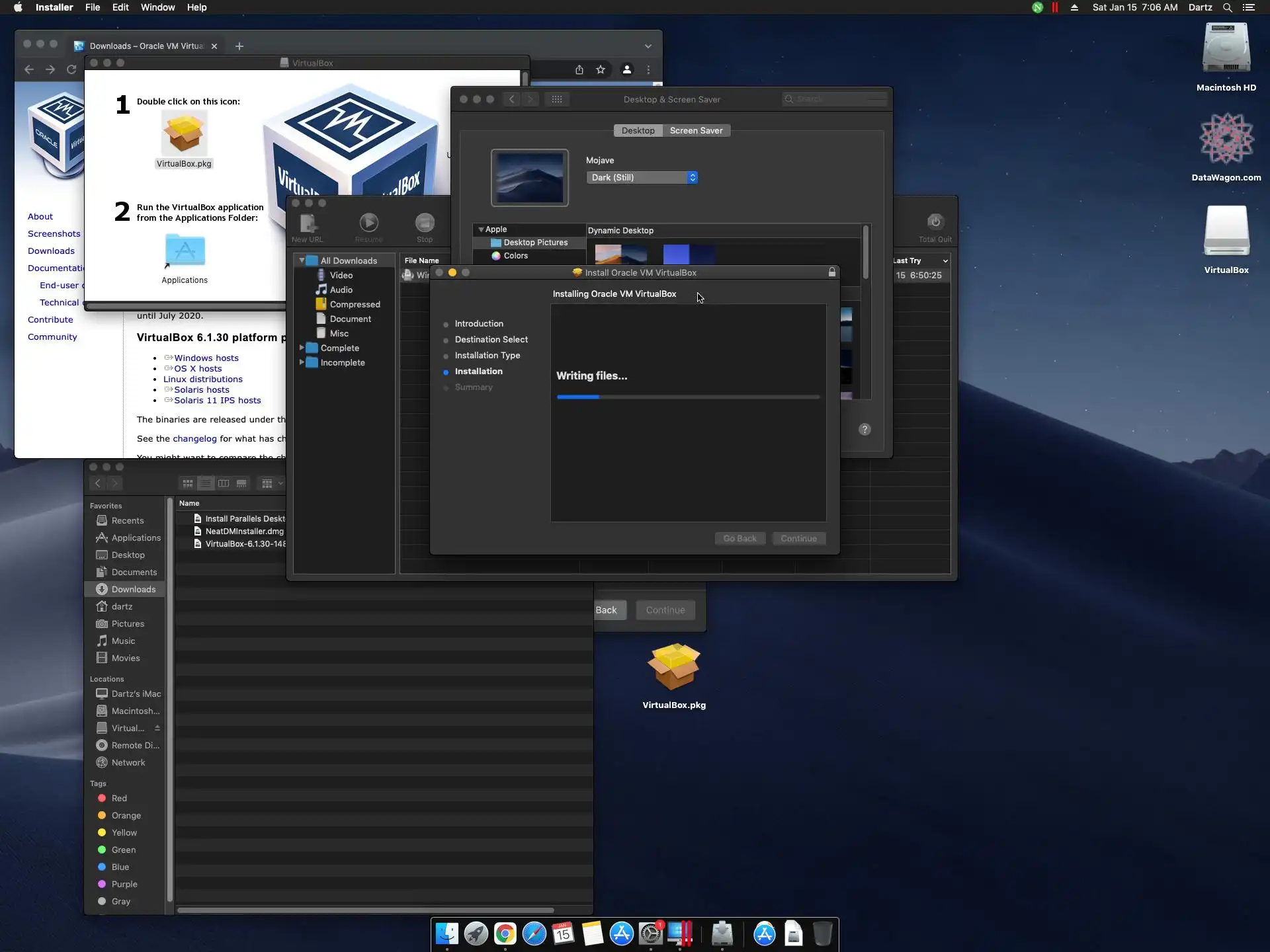This screenshot has width=1270, height=952.
Task: Open the DataWagon.com desktop icon
Action: tap(1226, 139)
